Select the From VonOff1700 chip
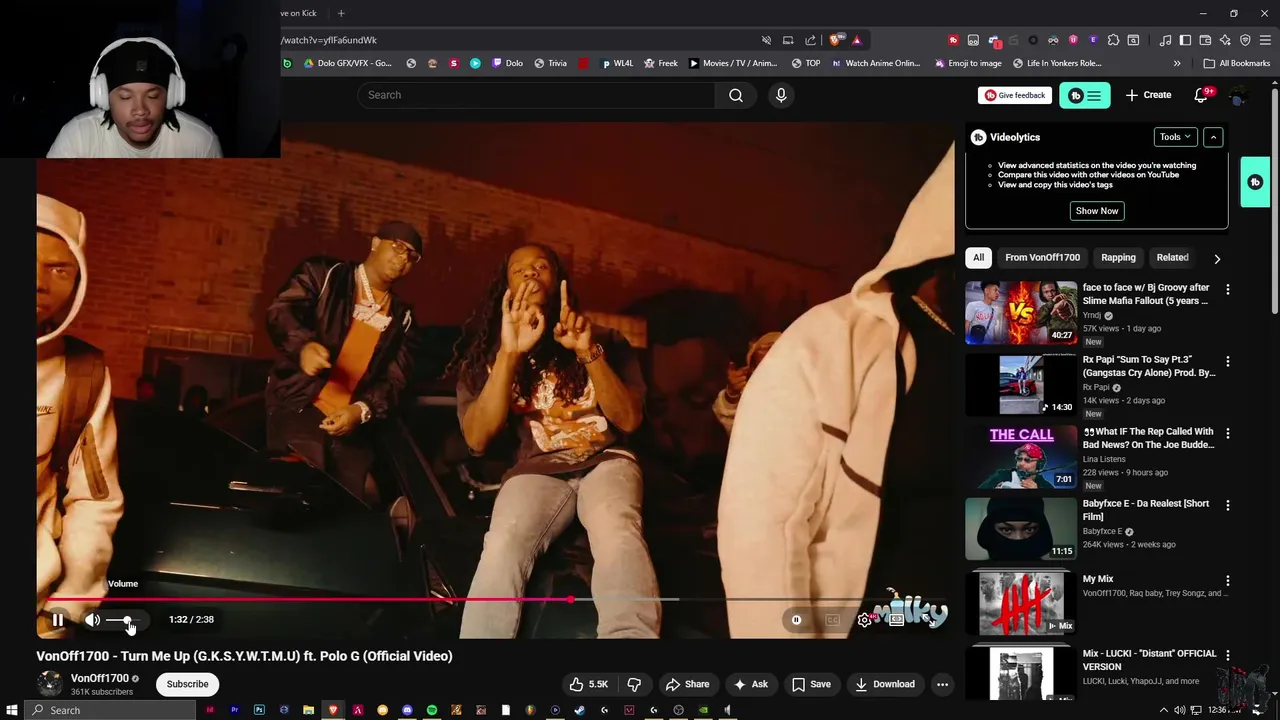The image size is (1280, 720). click(1043, 258)
